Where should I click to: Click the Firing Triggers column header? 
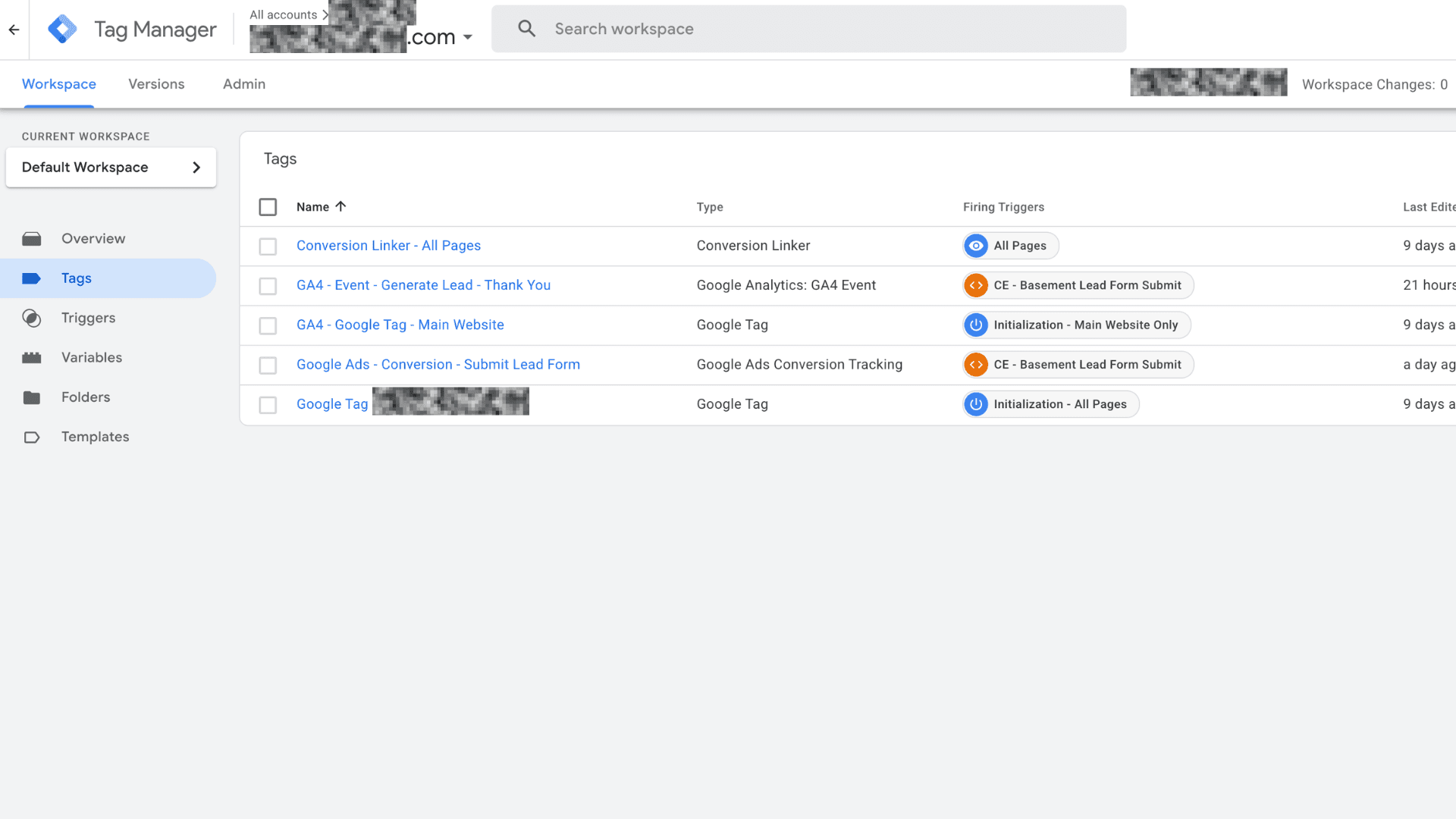pyautogui.click(x=1003, y=207)
